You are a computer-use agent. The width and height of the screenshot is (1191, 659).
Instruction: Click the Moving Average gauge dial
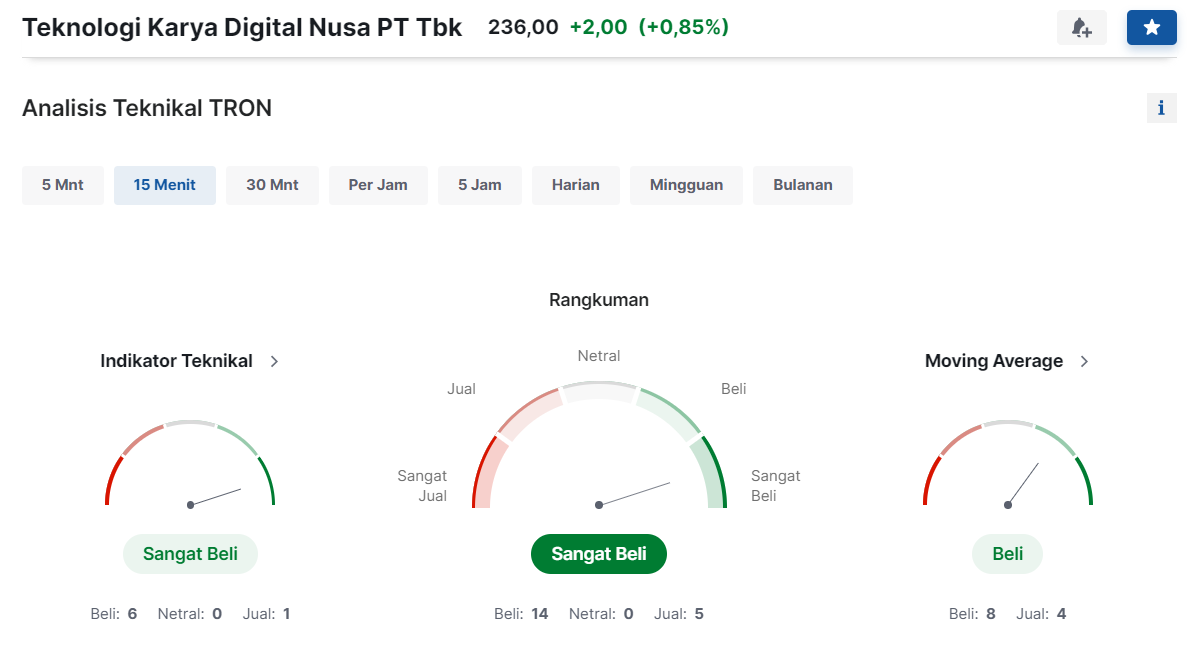[x=1007, y=470]
